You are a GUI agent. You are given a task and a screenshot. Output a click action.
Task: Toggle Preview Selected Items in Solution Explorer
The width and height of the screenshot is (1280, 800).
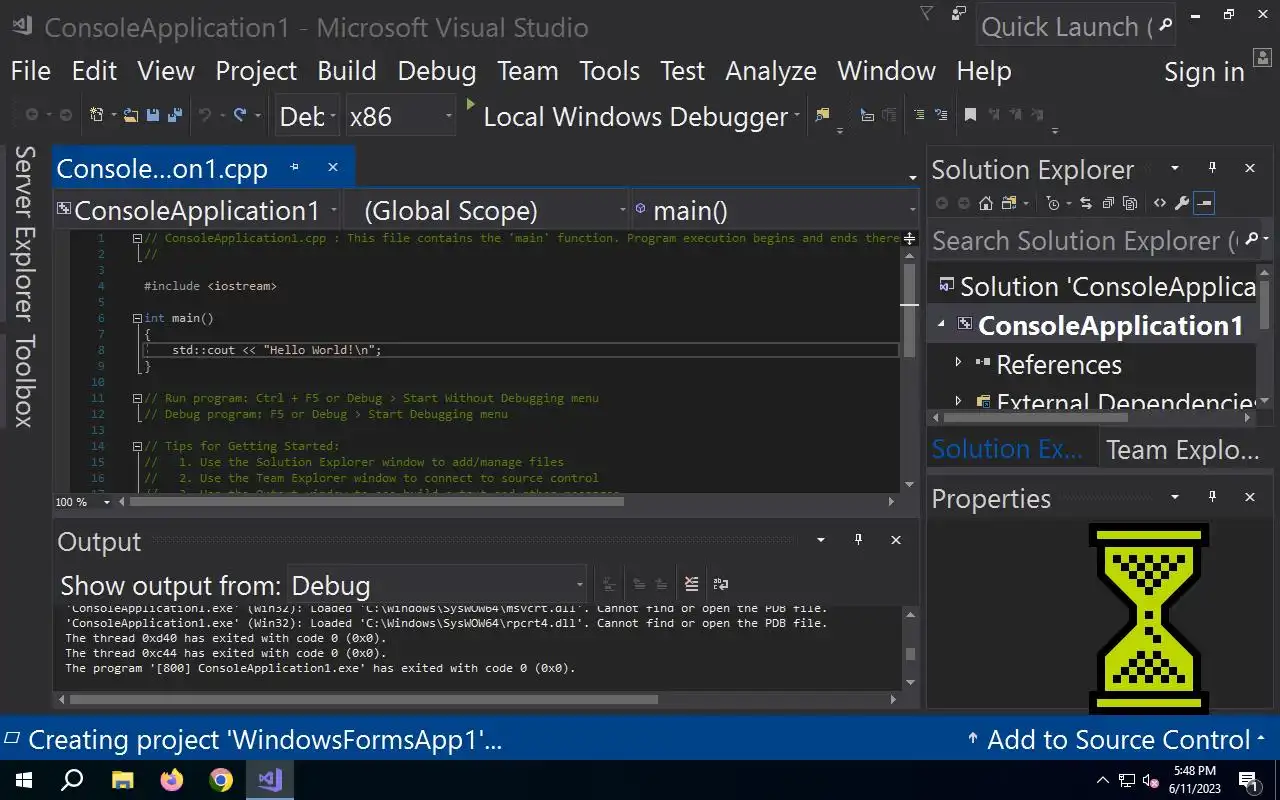[x=1204, y=203]
